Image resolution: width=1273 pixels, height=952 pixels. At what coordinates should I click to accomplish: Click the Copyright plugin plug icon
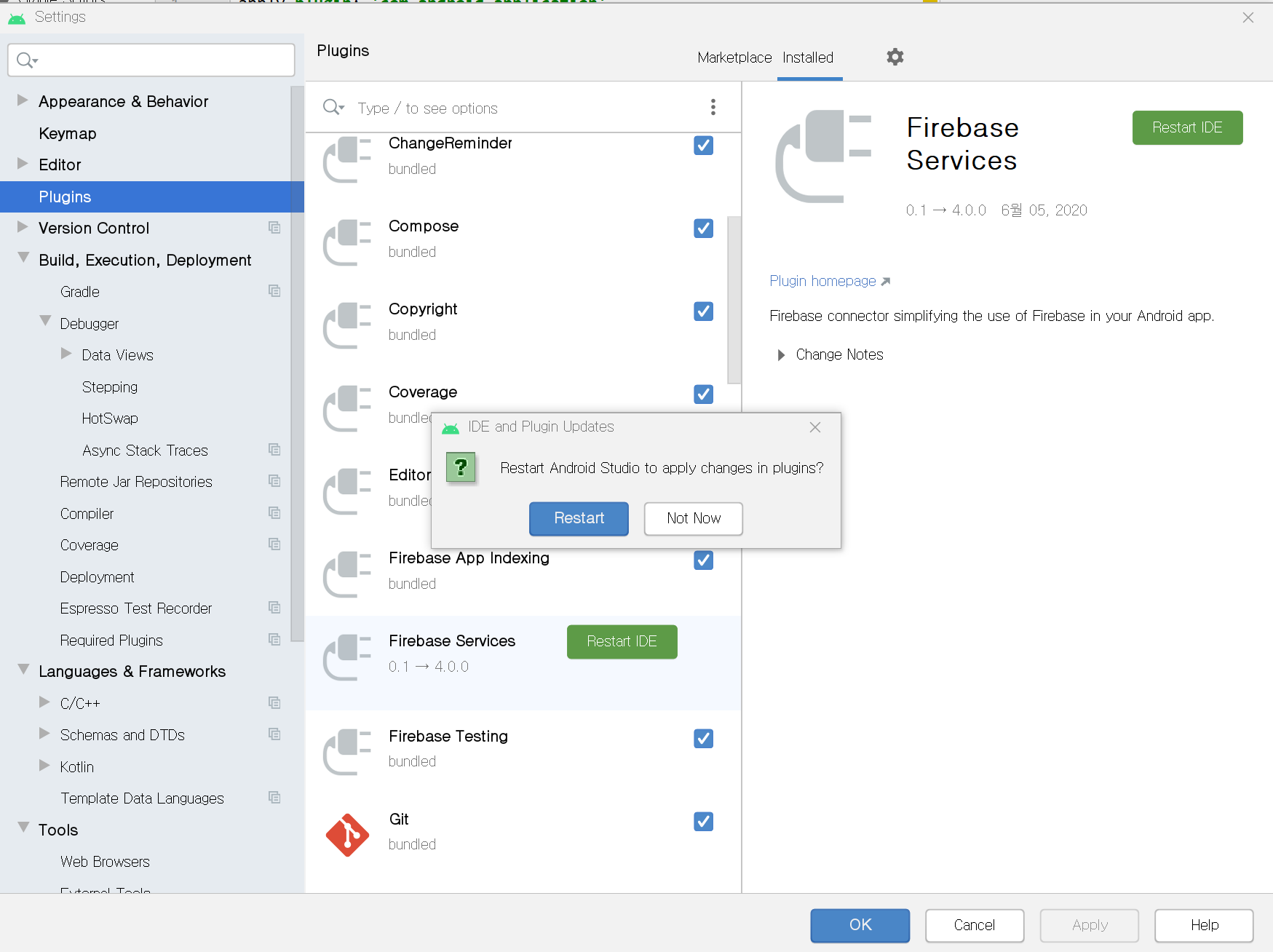347,325
